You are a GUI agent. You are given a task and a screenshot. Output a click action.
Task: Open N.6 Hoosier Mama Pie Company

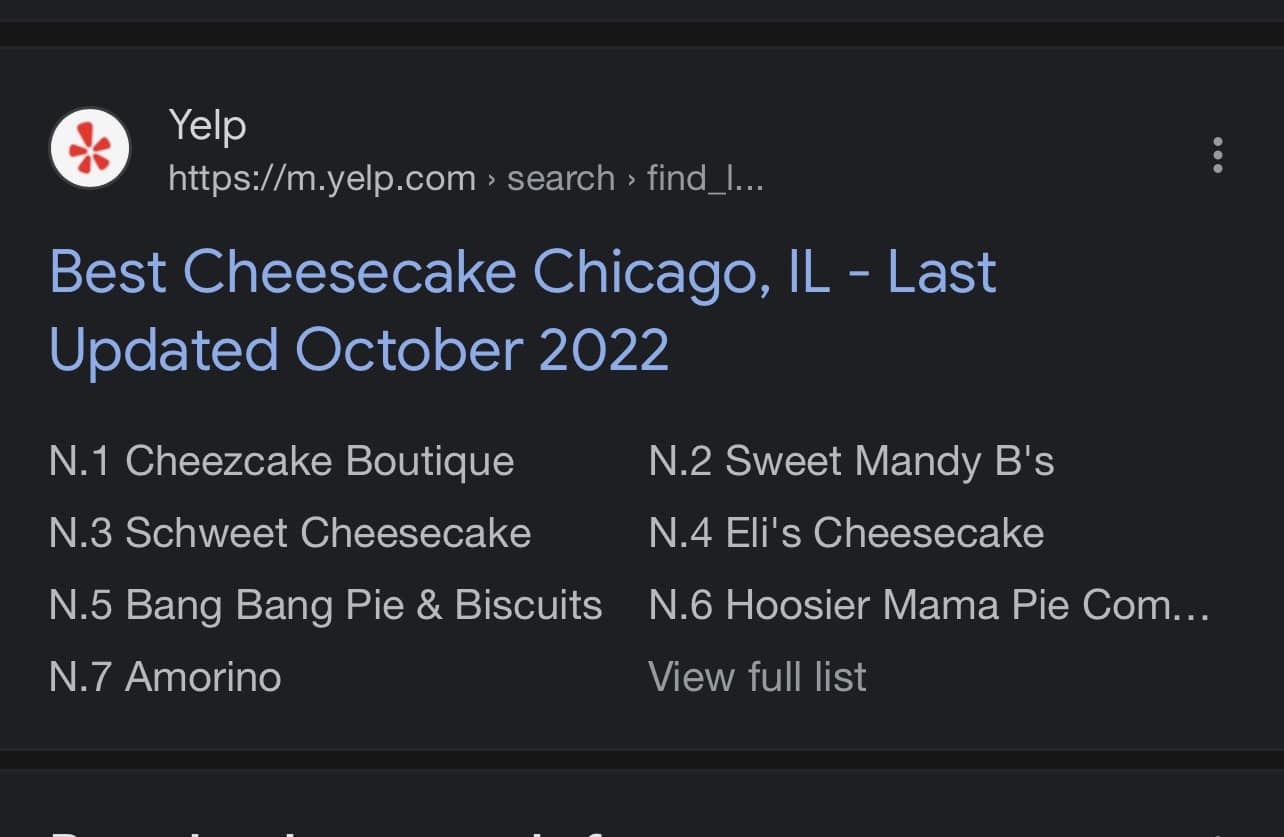coord(928,605)
